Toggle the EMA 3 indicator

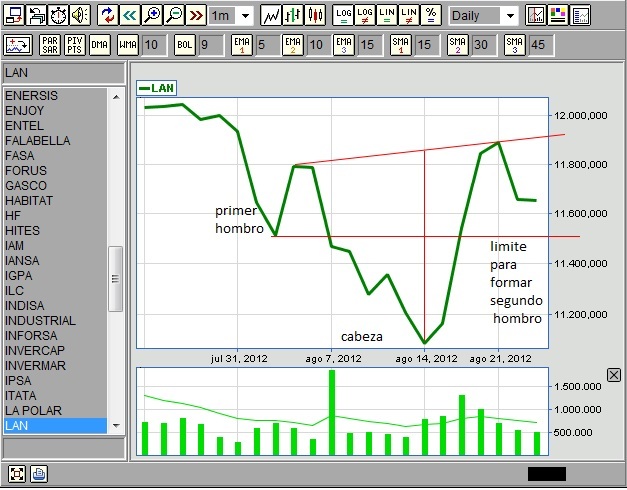pyautogui.click(x=343, y=45)
